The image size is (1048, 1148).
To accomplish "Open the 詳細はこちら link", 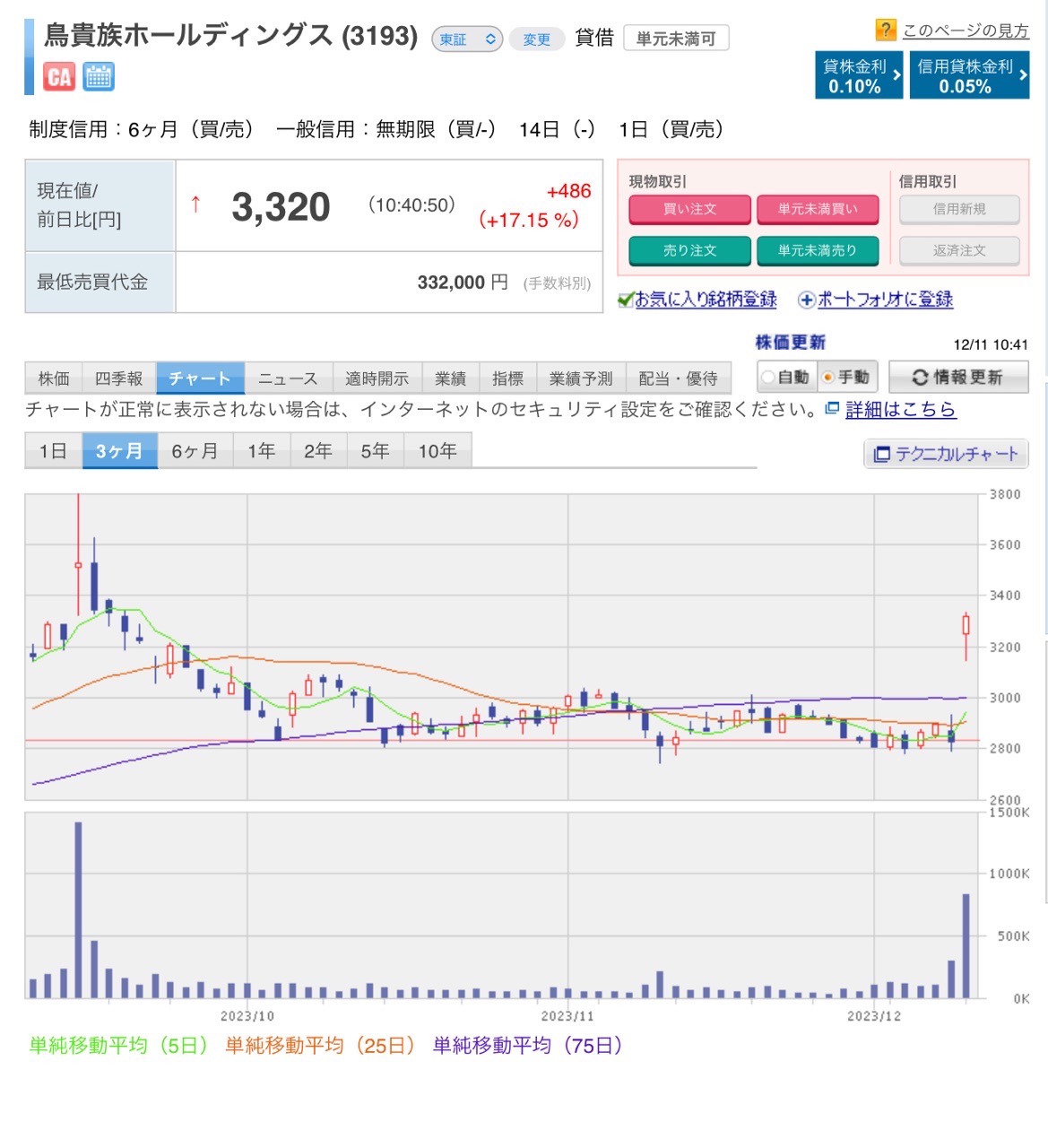I will point(900,410).
